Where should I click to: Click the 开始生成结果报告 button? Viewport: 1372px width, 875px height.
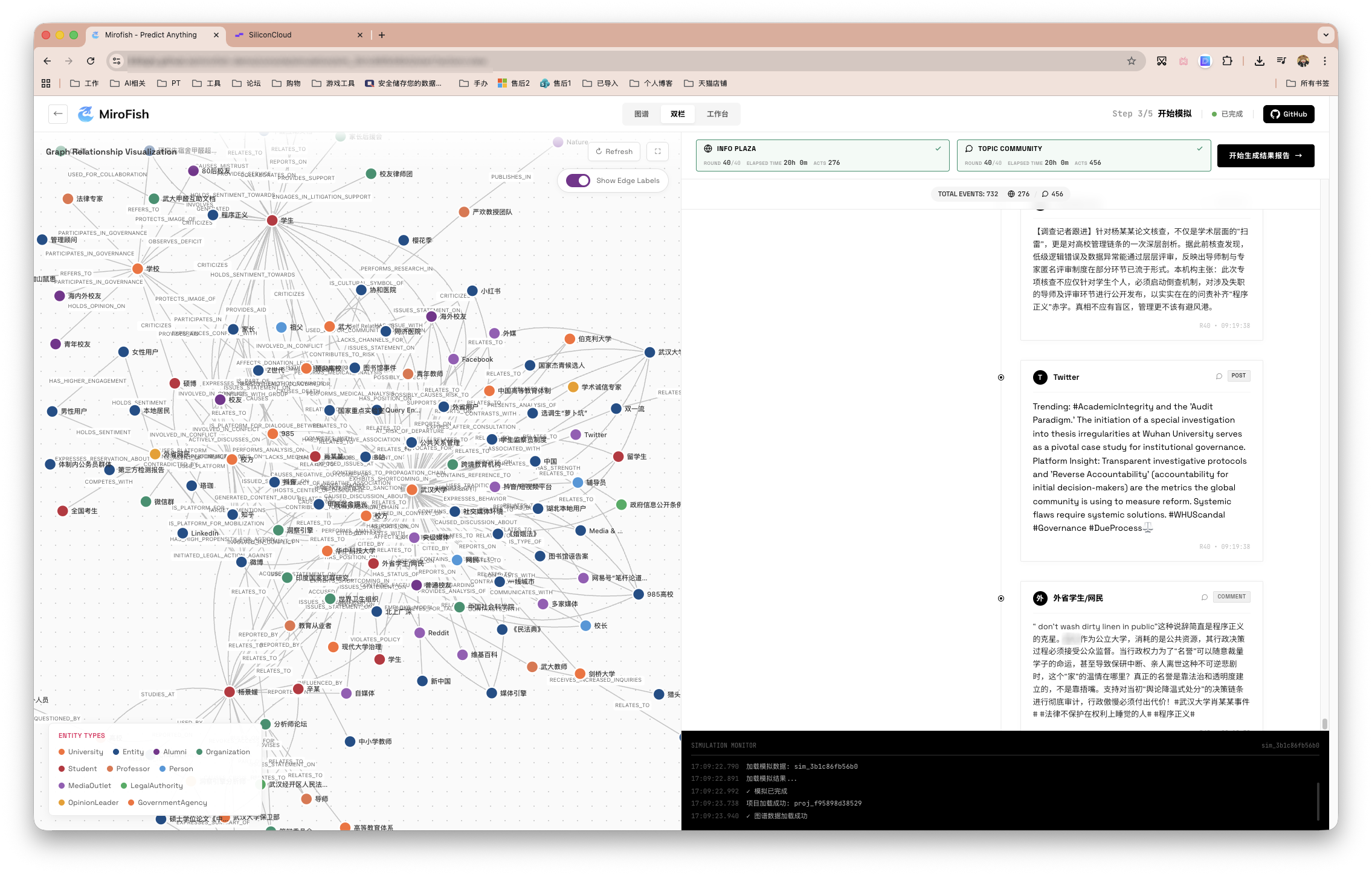pyautogui.click(x=1265, y=156)
